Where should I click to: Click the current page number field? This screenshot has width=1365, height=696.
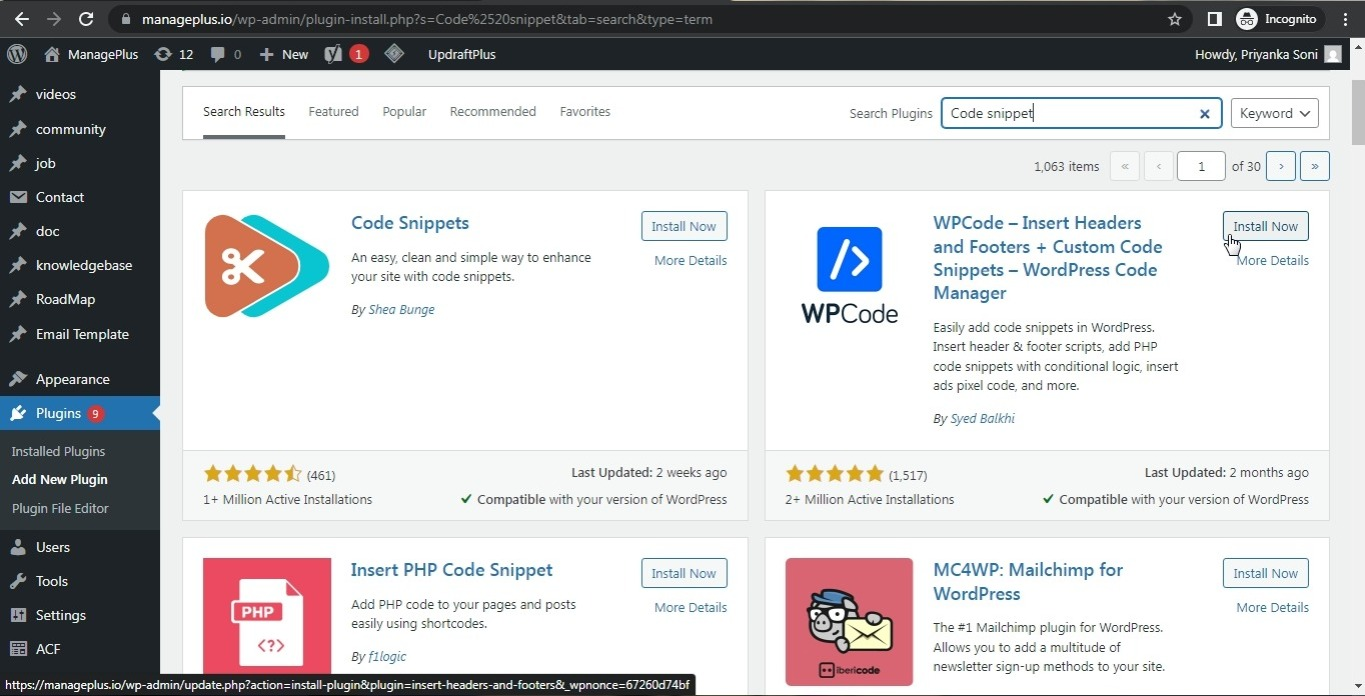[x=1201, y=166]
